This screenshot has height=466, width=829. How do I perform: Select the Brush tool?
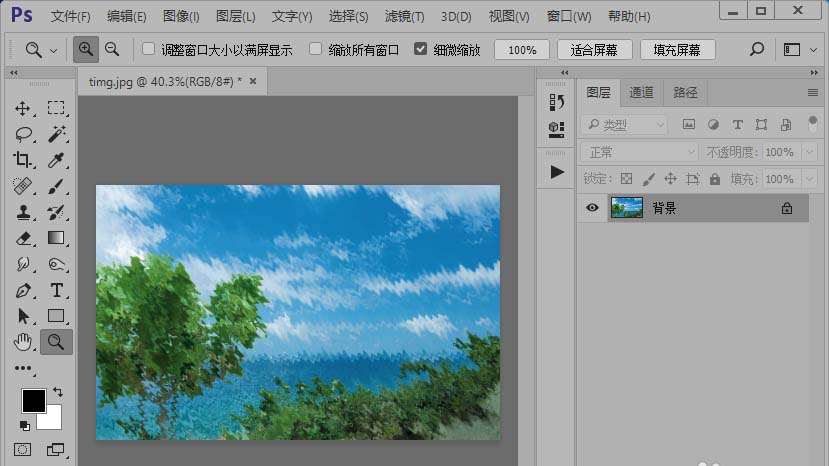click(x=57, y=186)
